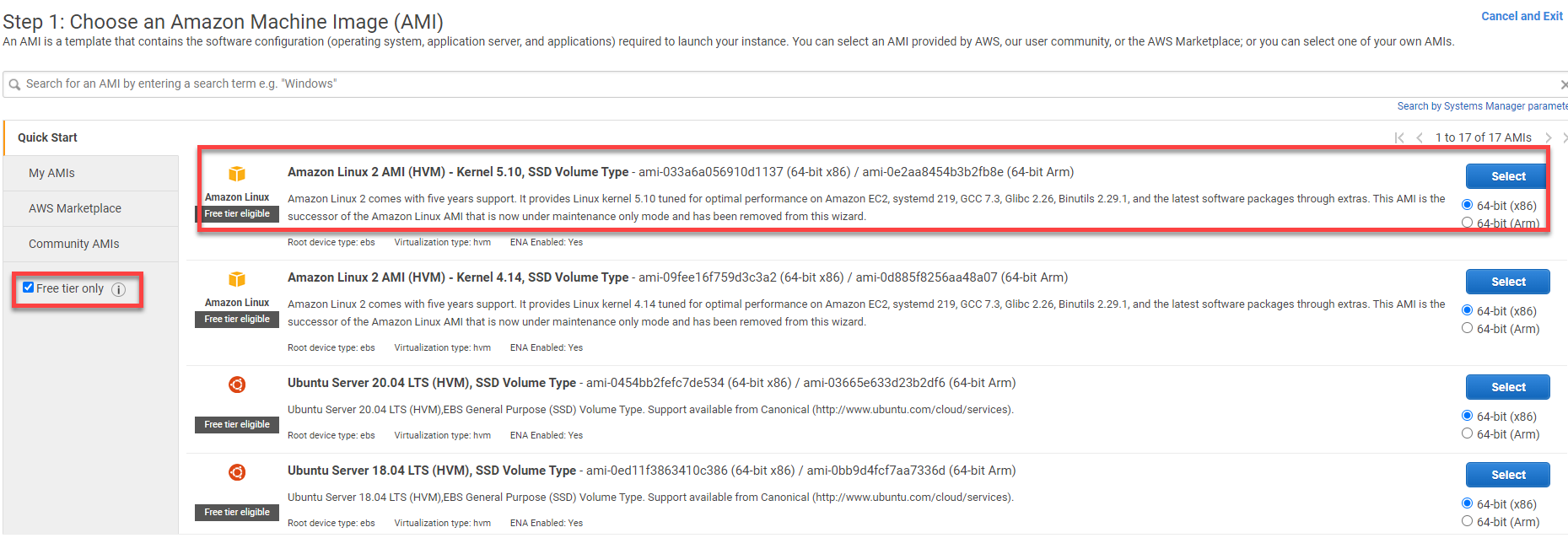Click the Amazon Linux 2 Kernel 4.14 title
1568x538 pixels.
(x=458, y=277)
